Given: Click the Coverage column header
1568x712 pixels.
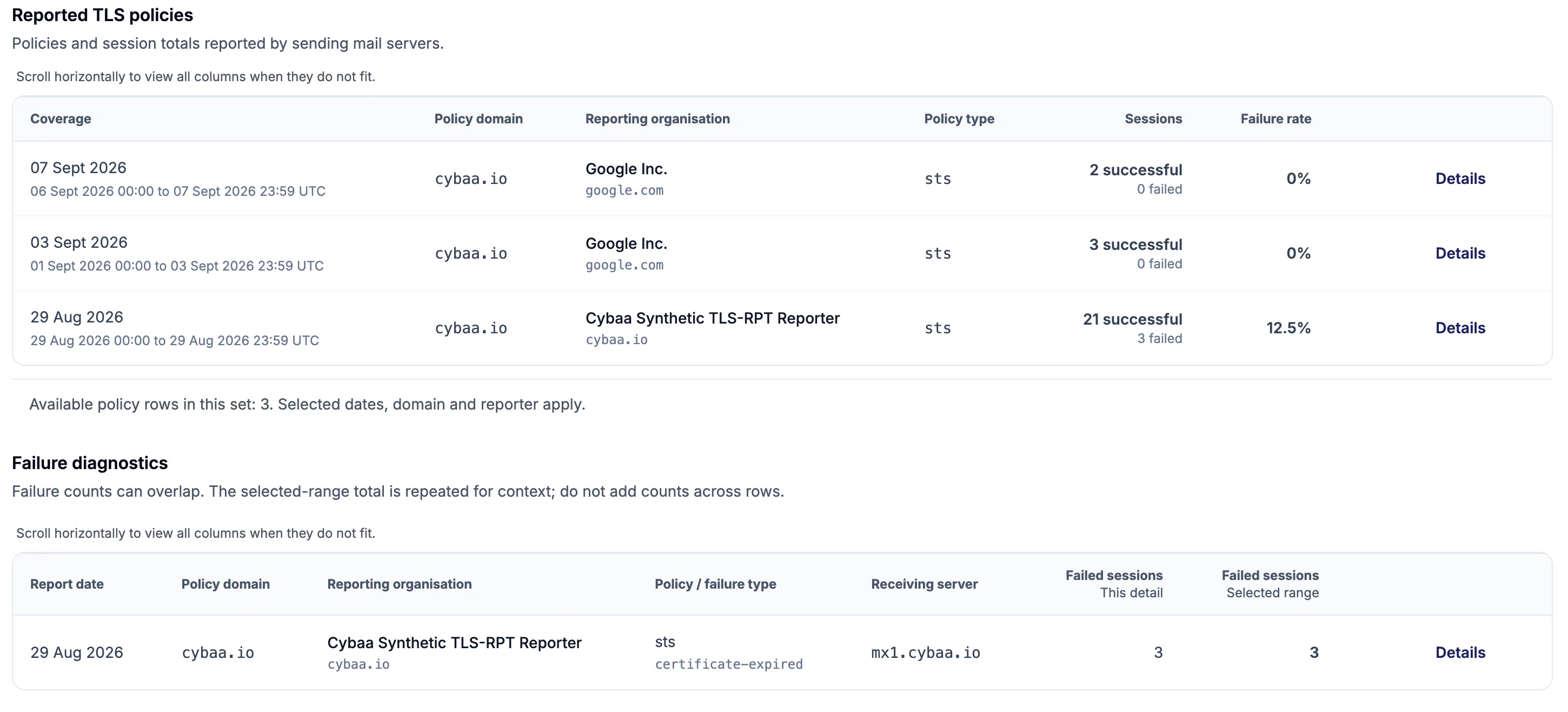Looking at the screenshot, I should pos(61,119).
